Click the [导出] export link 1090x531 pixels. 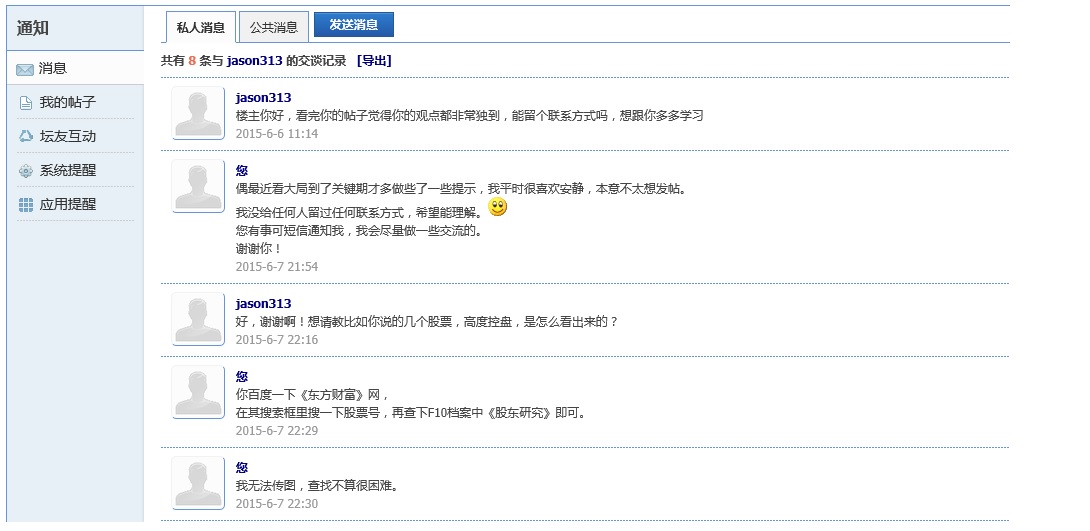374,60
